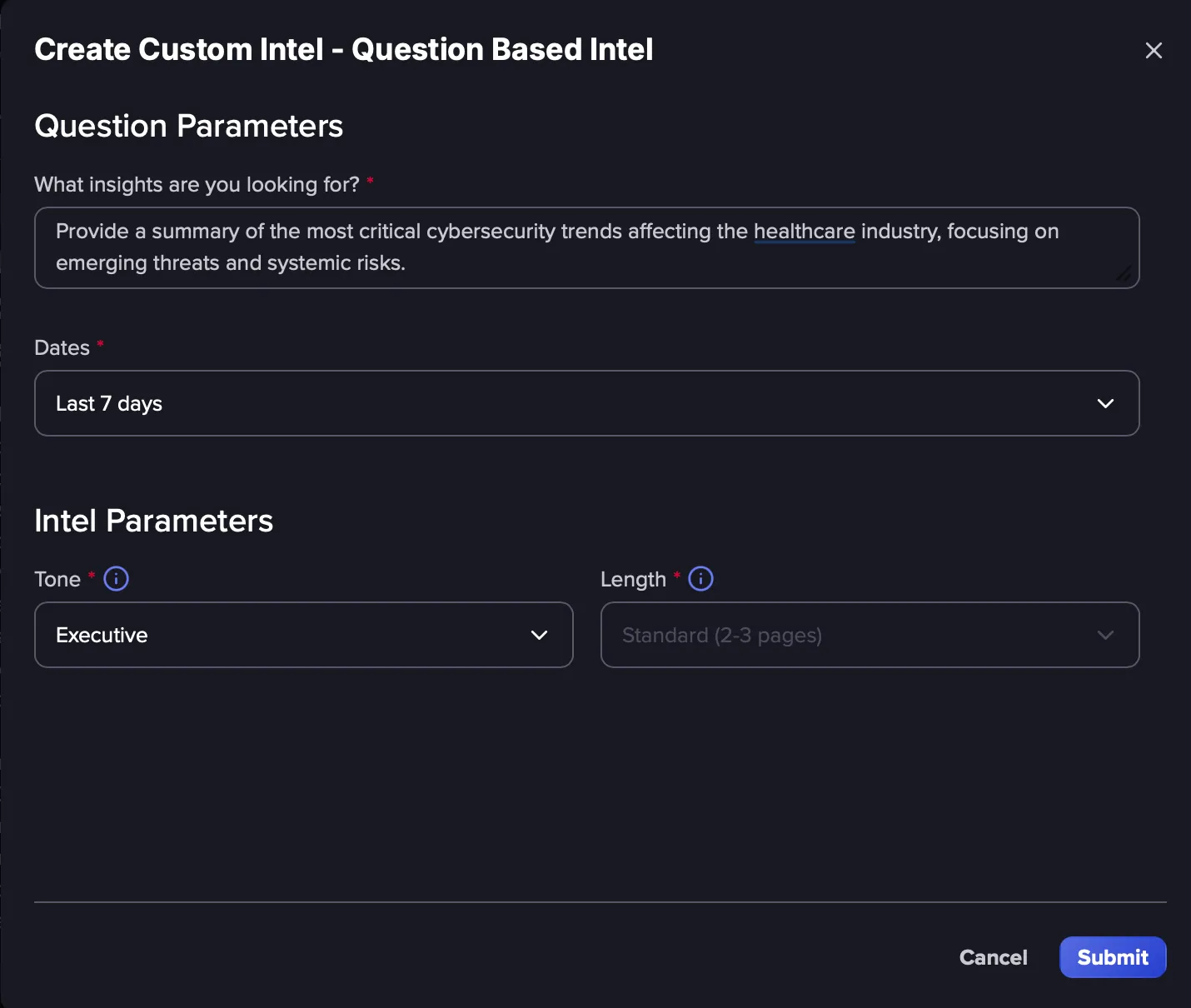Click the dialog title 'Create Custom Intel - Question Based Intel'
The height and width of the screenshot is (1008, 1191).
(x=344, y=49)
